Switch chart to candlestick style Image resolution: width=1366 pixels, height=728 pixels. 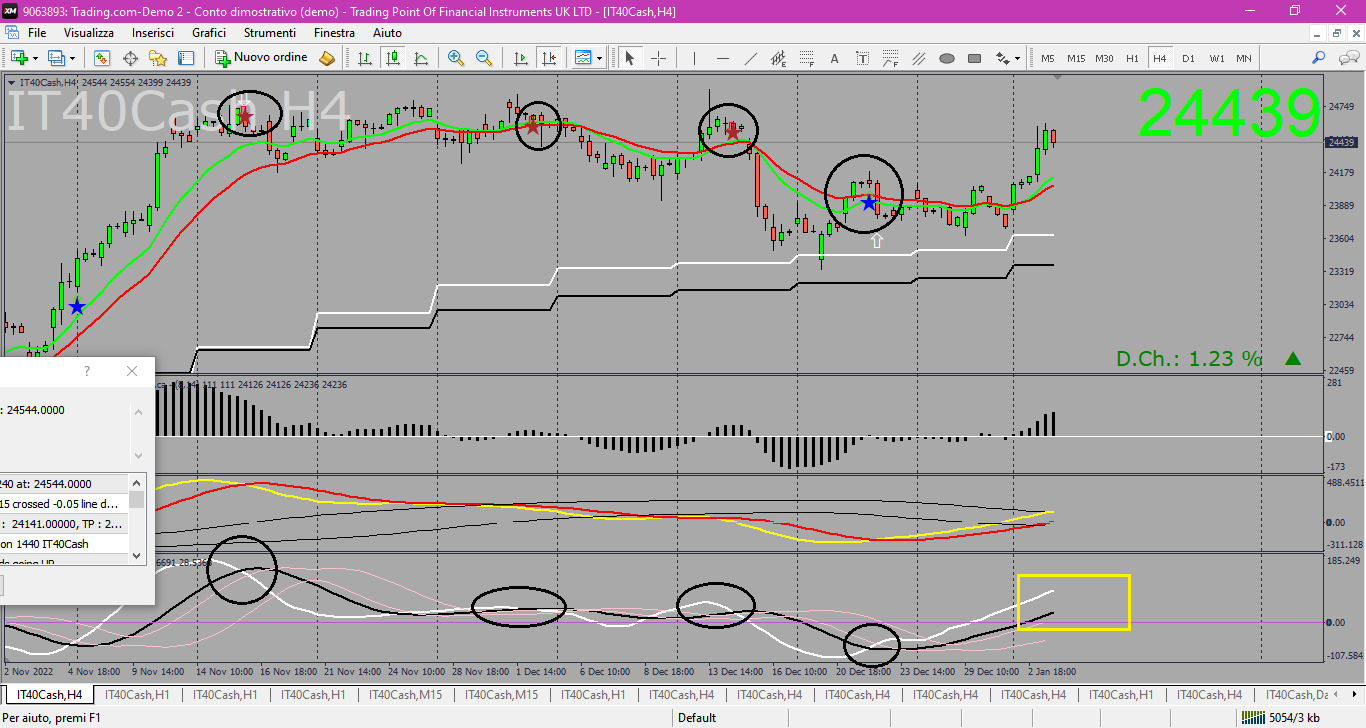pos(393,58)
